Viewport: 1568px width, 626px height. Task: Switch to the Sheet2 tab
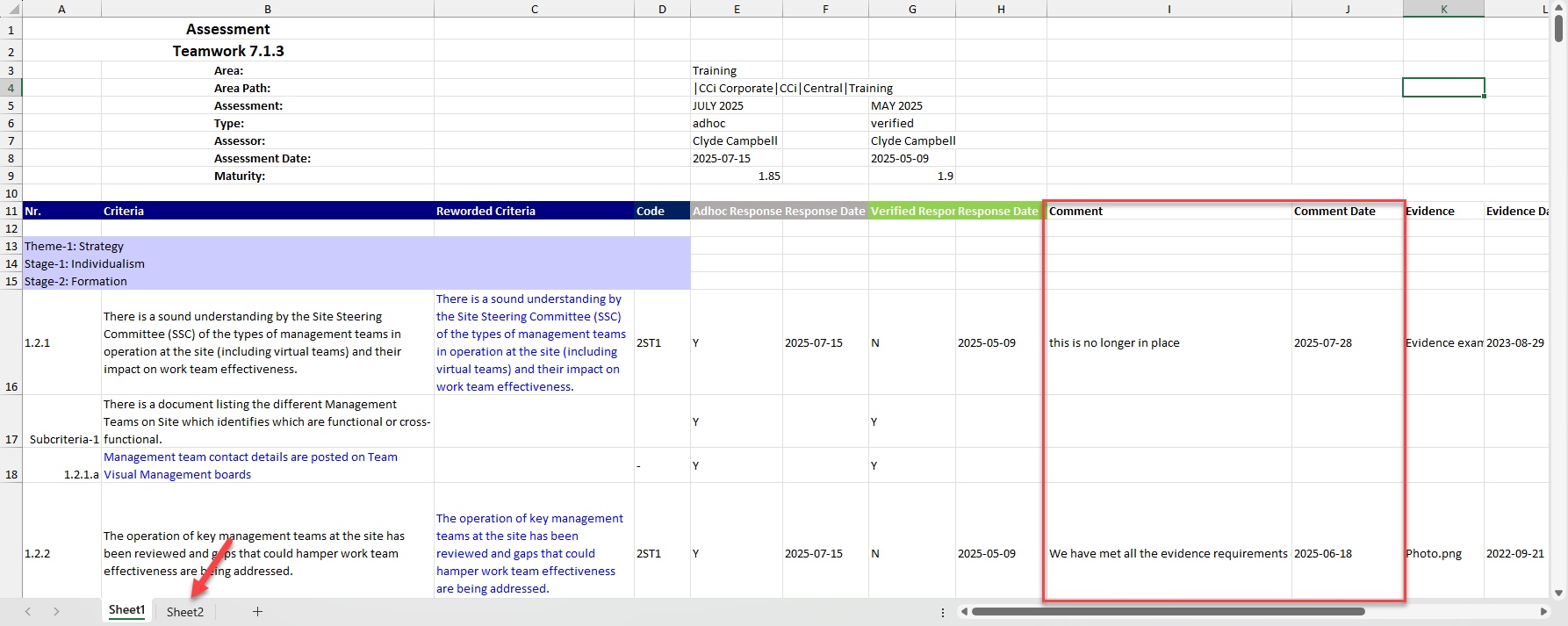tap(184, 612)
